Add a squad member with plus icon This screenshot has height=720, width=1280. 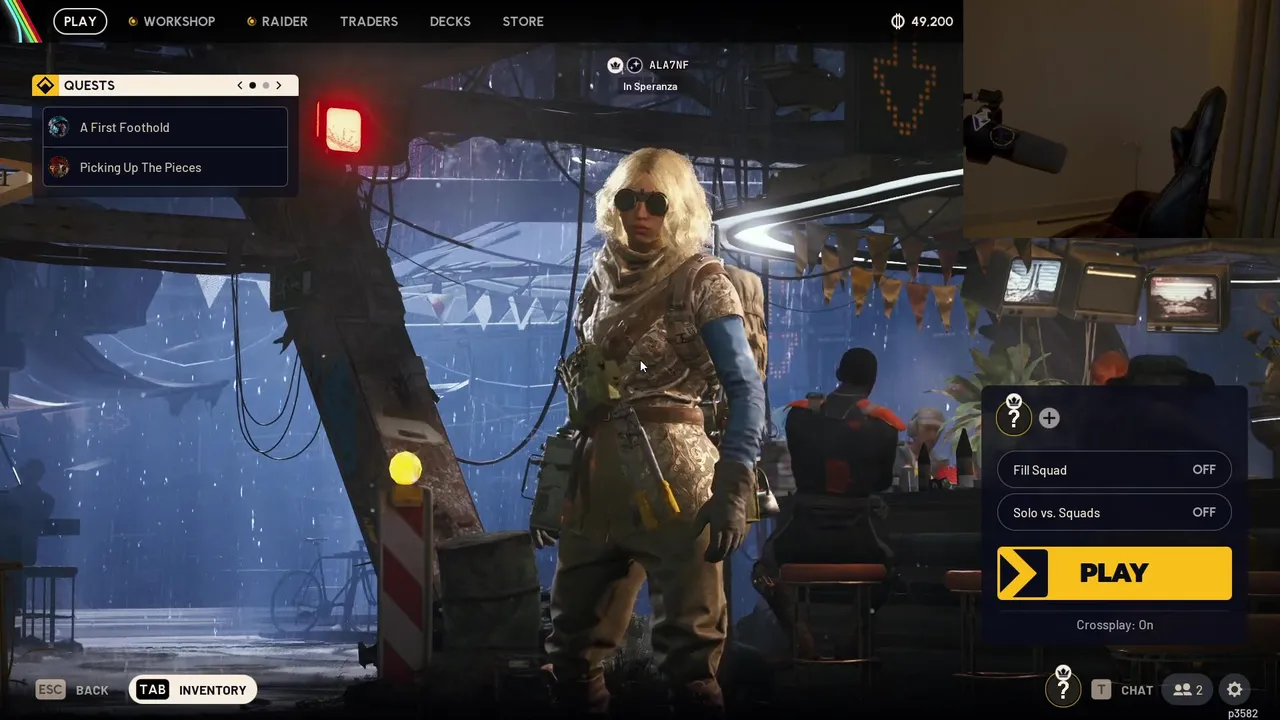click(x=1049, y=418)
